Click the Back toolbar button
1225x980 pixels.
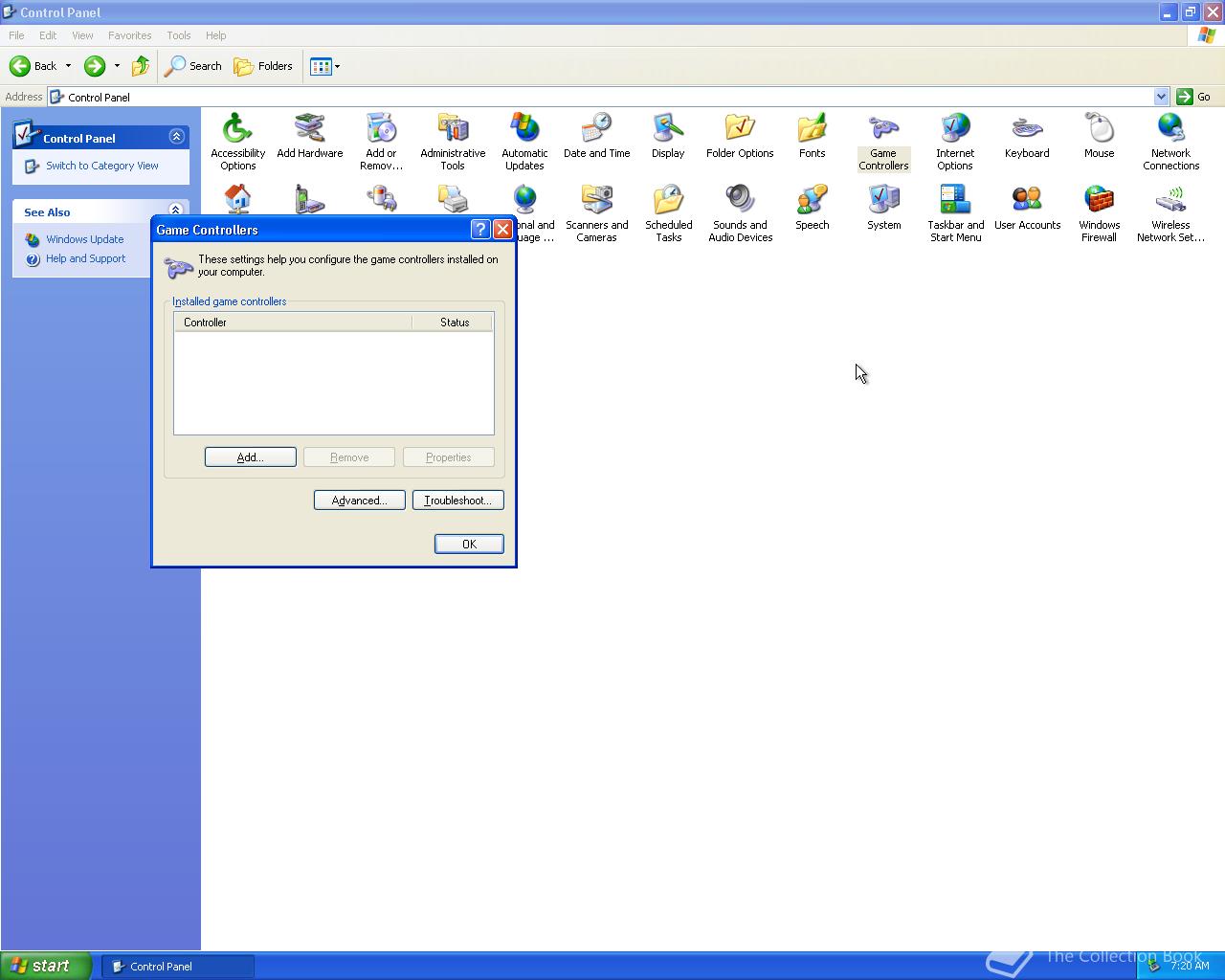pos(33,66)
